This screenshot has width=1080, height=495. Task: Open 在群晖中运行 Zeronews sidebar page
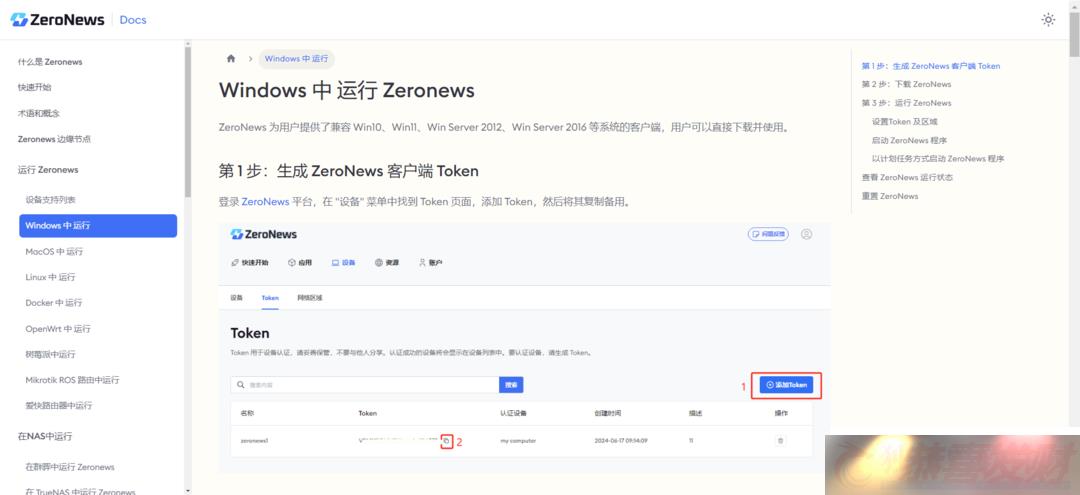pos(70,467)
